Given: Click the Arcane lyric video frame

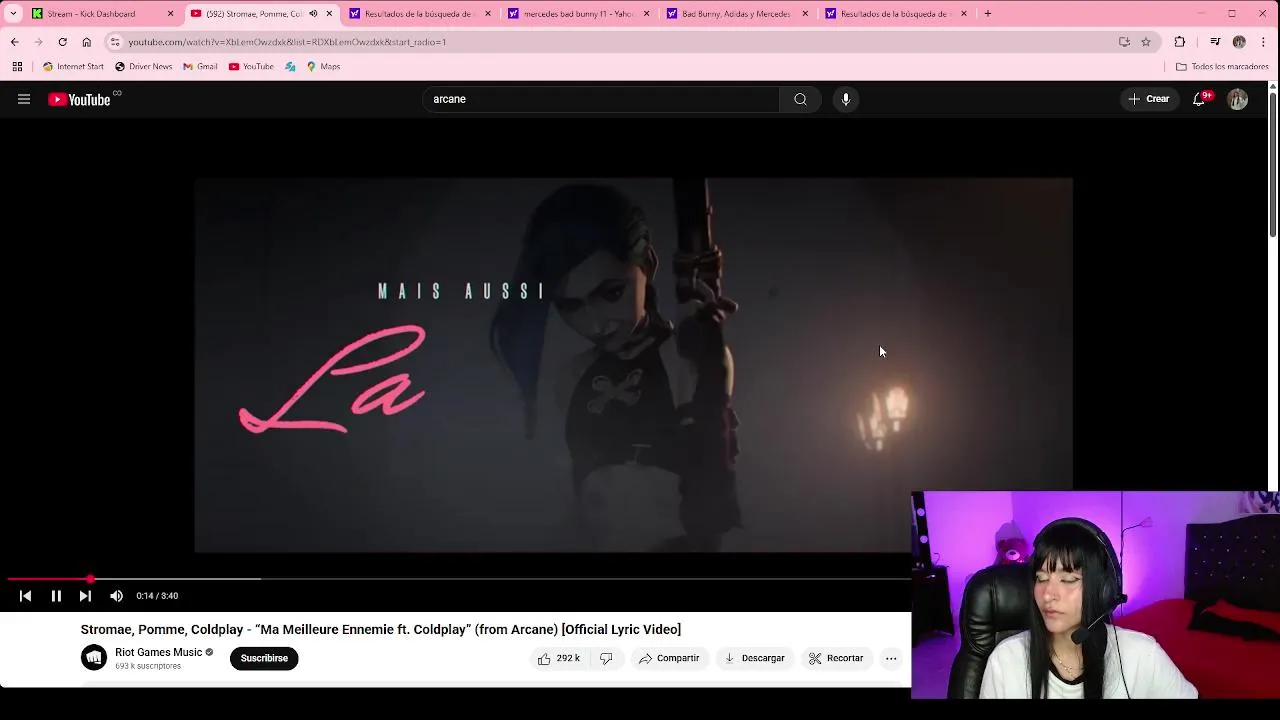Looking at the screenshot, I should pyautogui.click(x=633, y=365).
